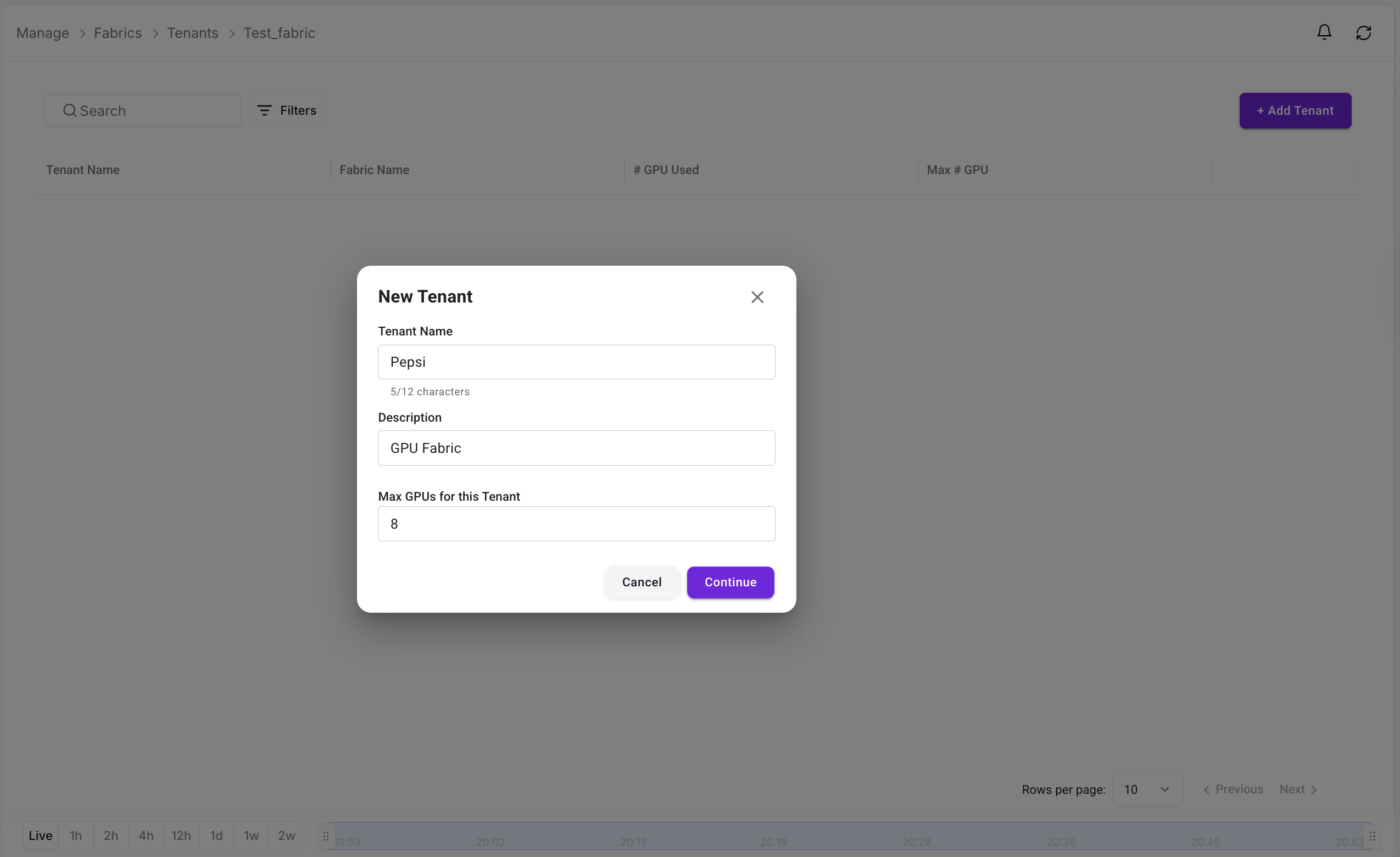Viewport: 1400px width, 857px height.
Task: Navigate to the Tenants breadcrumb
Action: pyautogui.click(x=192, y=33)
